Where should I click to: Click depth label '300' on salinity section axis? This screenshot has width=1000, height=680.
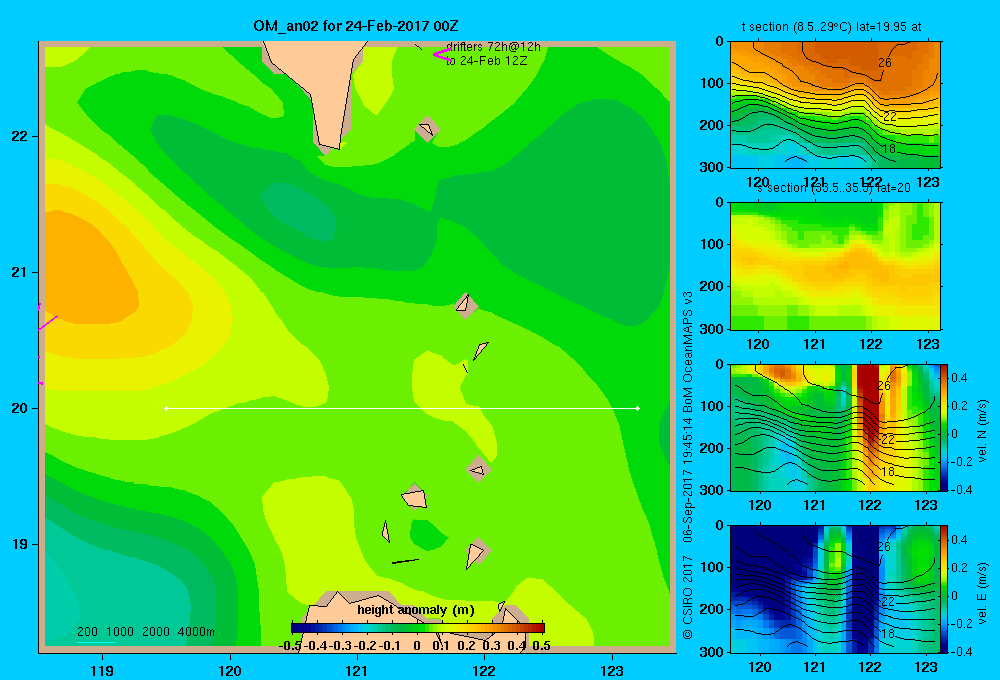pos(711,329)
